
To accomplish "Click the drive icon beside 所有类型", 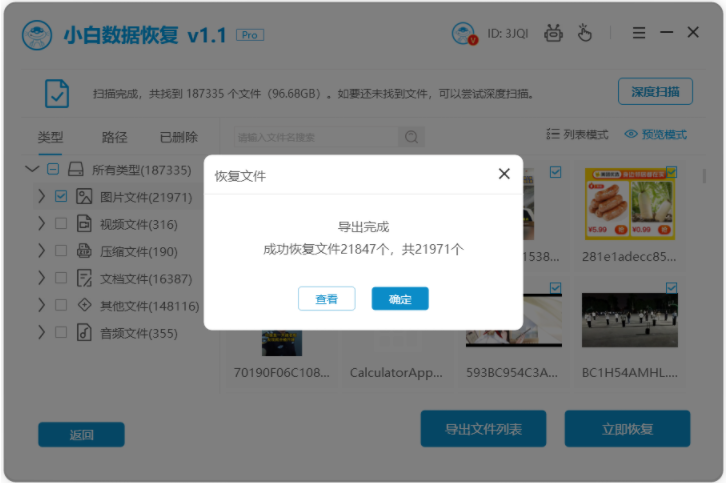I will pyautogui.click(x=76, y=169).
